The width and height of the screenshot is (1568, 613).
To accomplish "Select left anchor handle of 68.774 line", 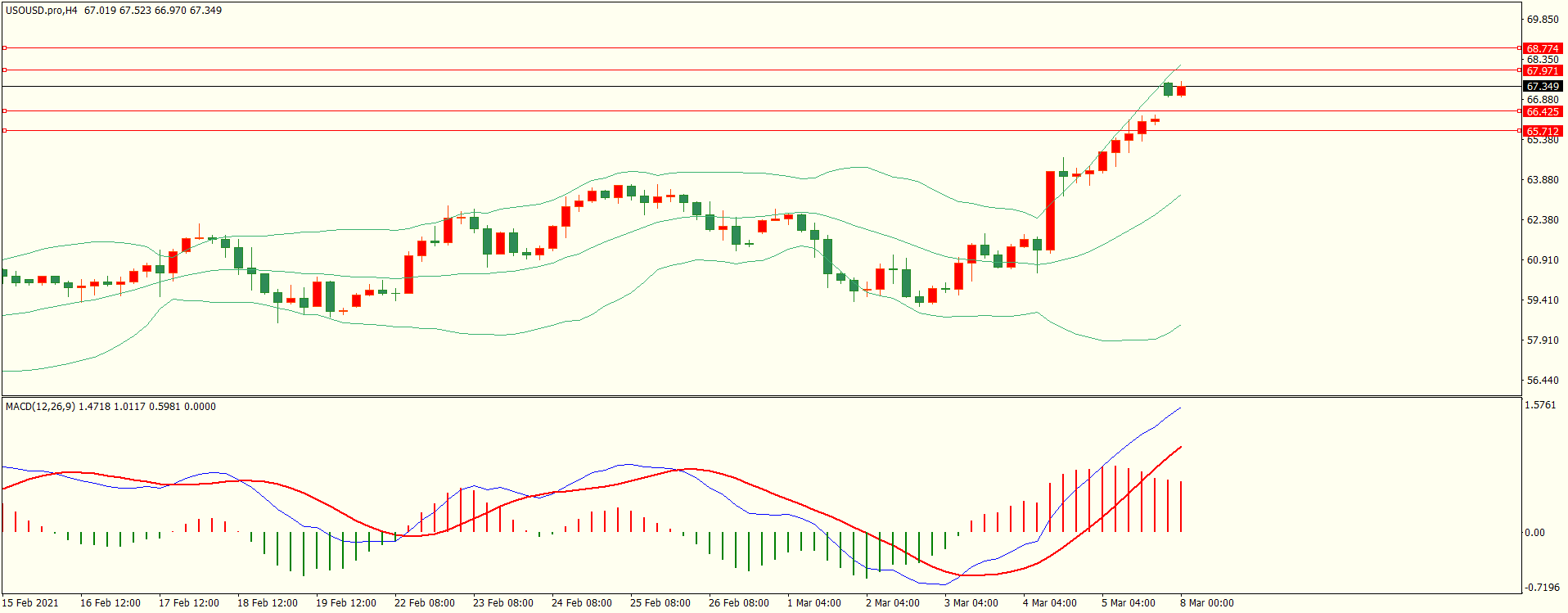I will [x=5, y=48].
